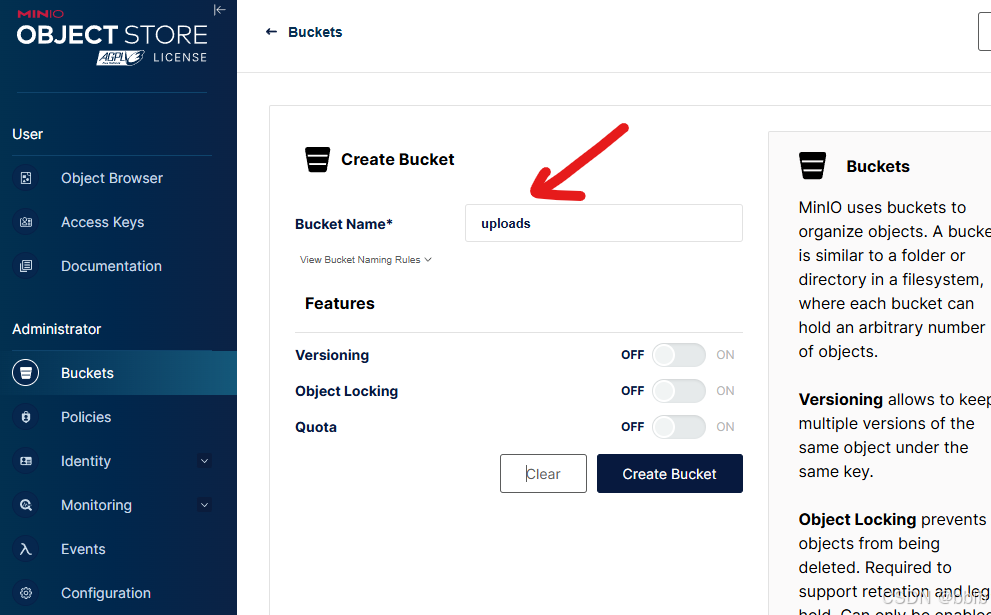Collapse the sidebar with the arrow icon
The height and width of the screenshot is (615, 991).
click(x=219, y=9)
